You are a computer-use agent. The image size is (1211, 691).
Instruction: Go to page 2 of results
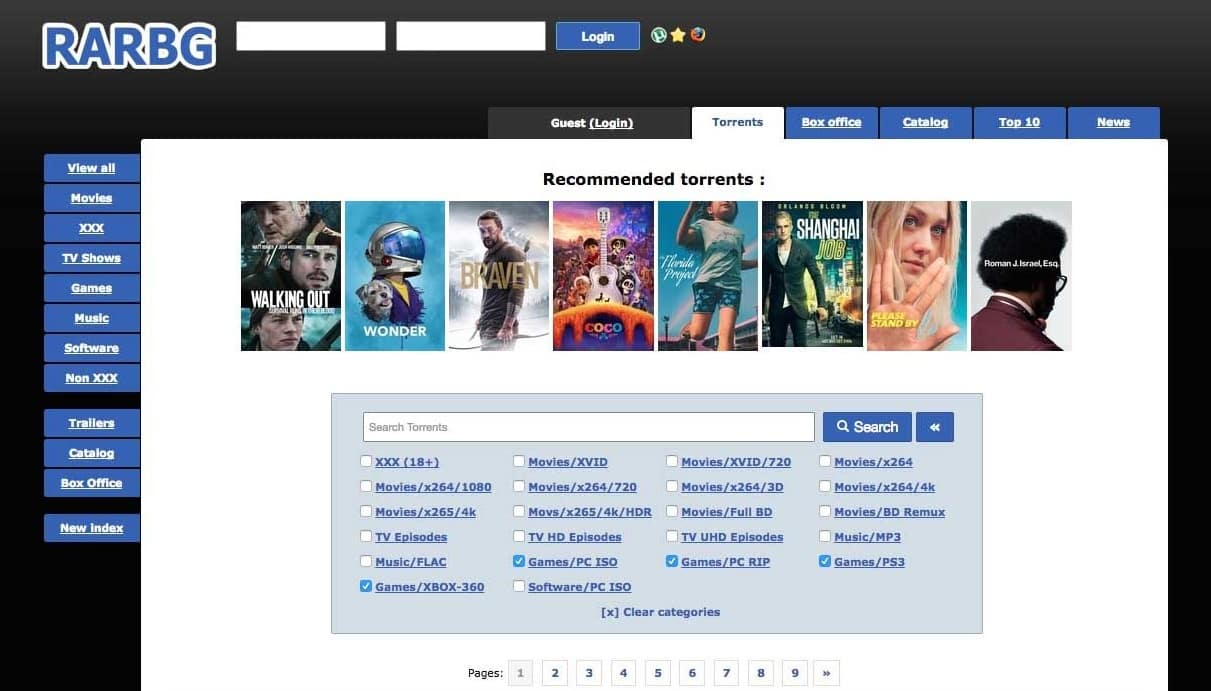[554, 673]
